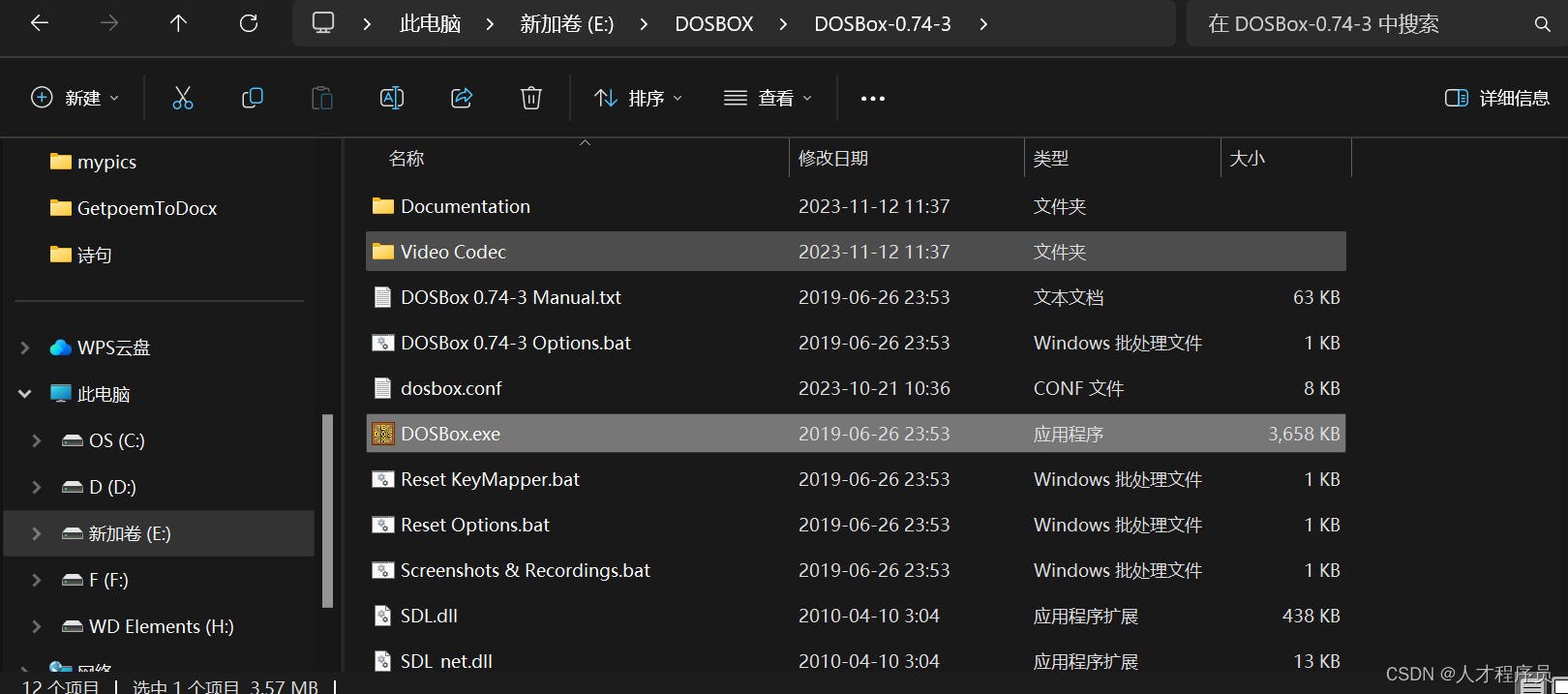This screenshot has width=1568, height=694.
Task: Click chevron after DOSBox-0.74-3 in address bar
Action: [x=983, y=24]
